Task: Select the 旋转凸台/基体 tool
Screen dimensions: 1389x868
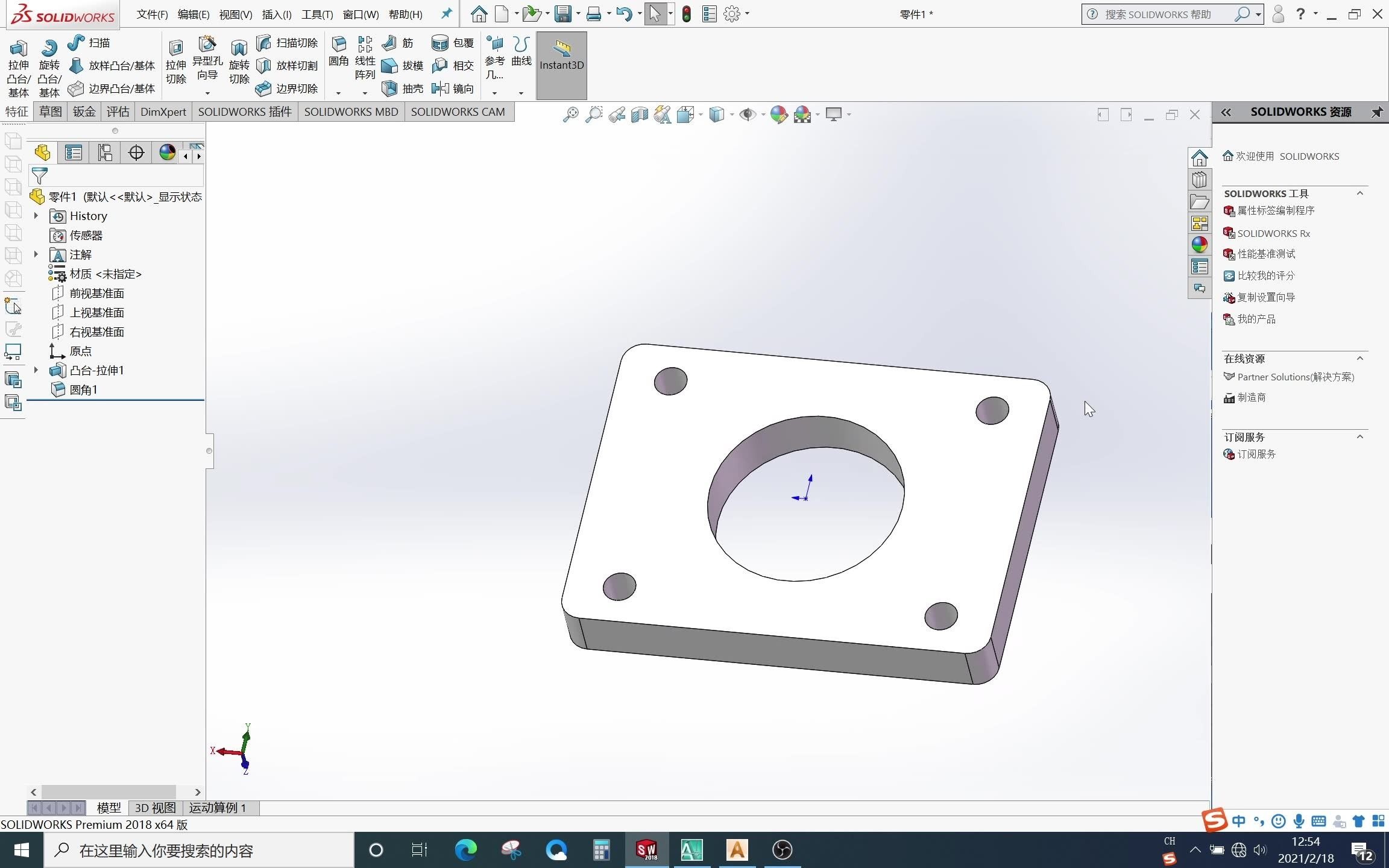Action: [x=49, y=63]
